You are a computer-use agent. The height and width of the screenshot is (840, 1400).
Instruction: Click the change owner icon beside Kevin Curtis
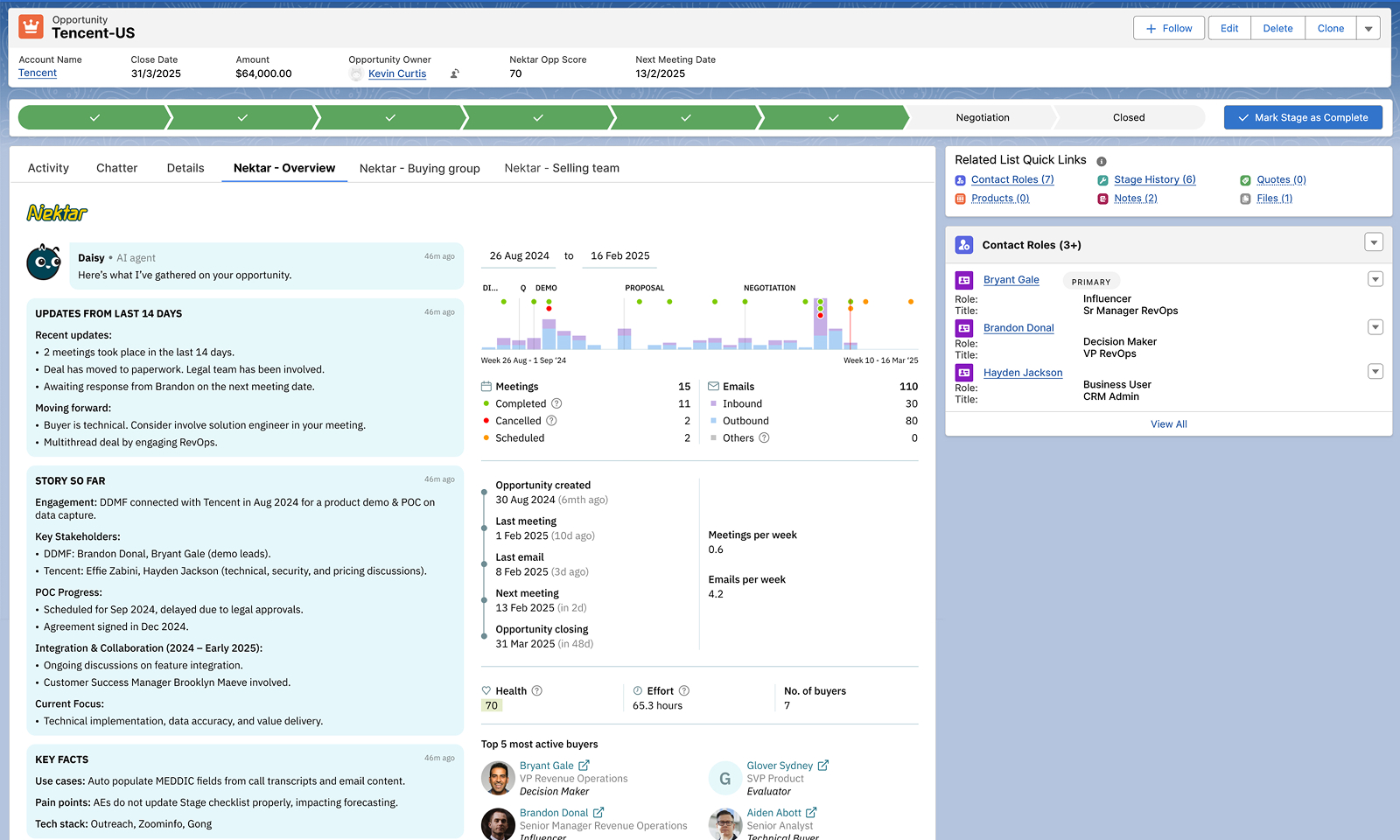coord(455,74)
